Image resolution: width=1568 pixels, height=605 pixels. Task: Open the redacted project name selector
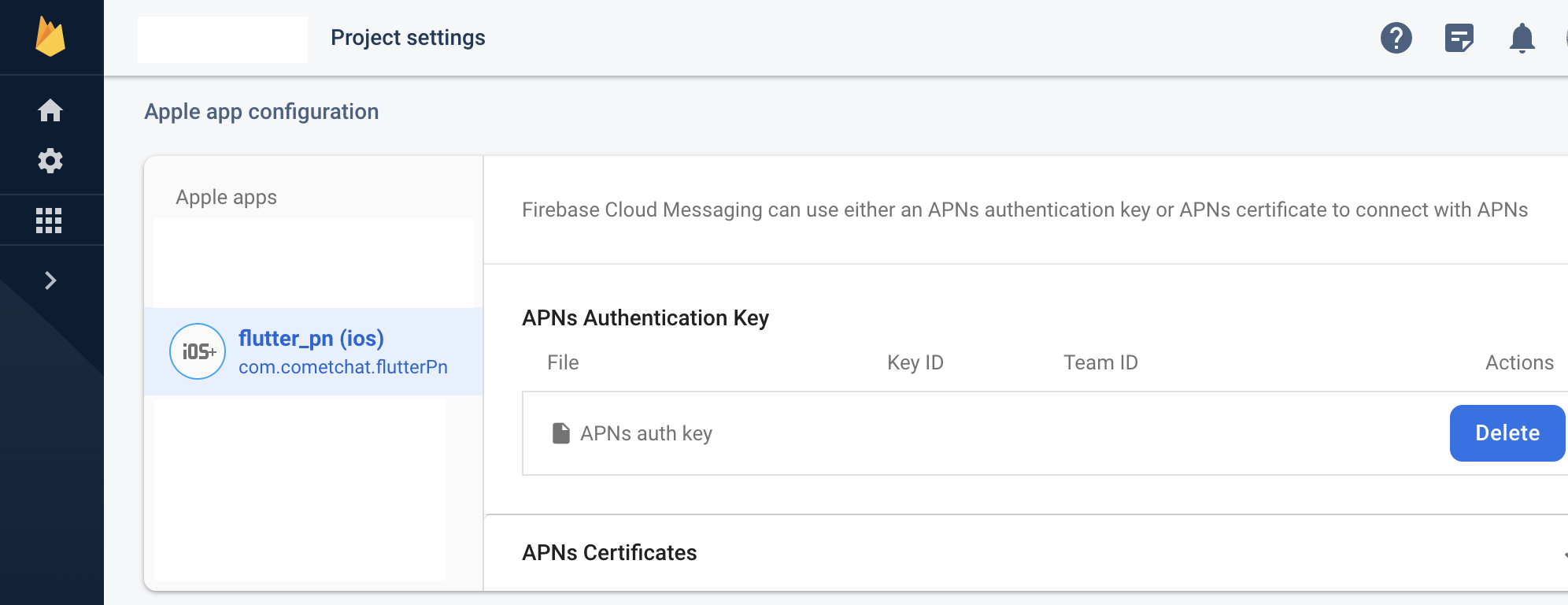coord(223,39)
